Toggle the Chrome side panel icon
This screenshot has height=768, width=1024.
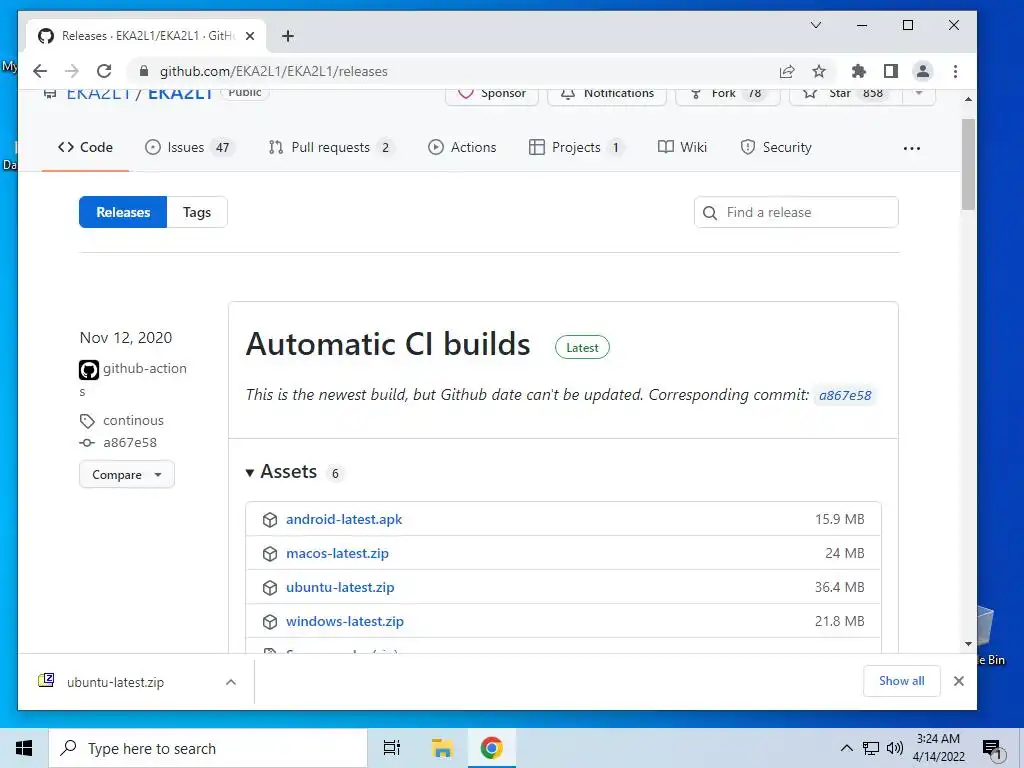(891, 71)
